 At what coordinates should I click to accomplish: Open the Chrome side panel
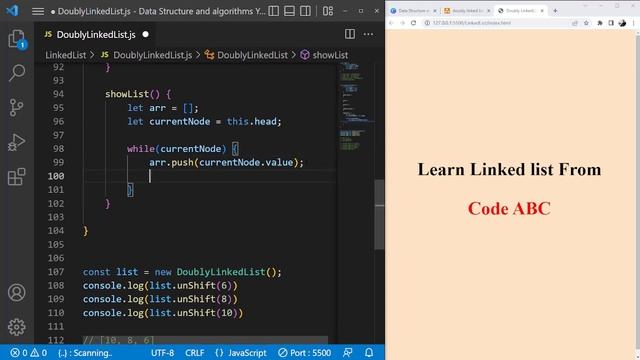611,23
